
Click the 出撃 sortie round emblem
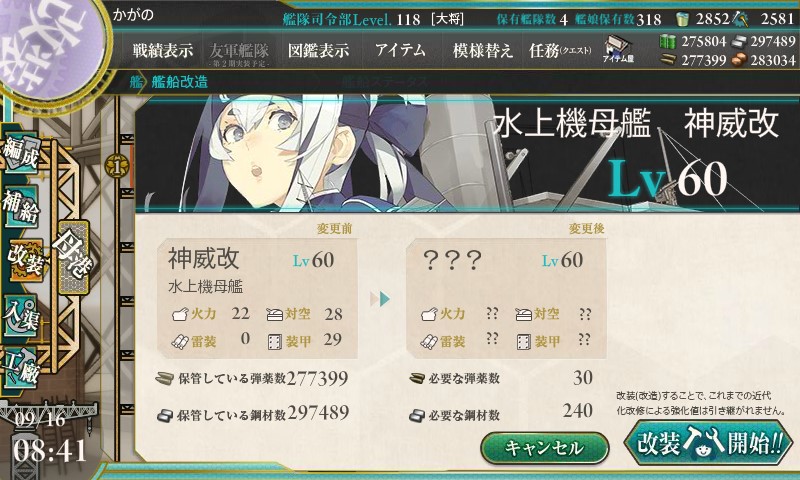tap(50, 46)
